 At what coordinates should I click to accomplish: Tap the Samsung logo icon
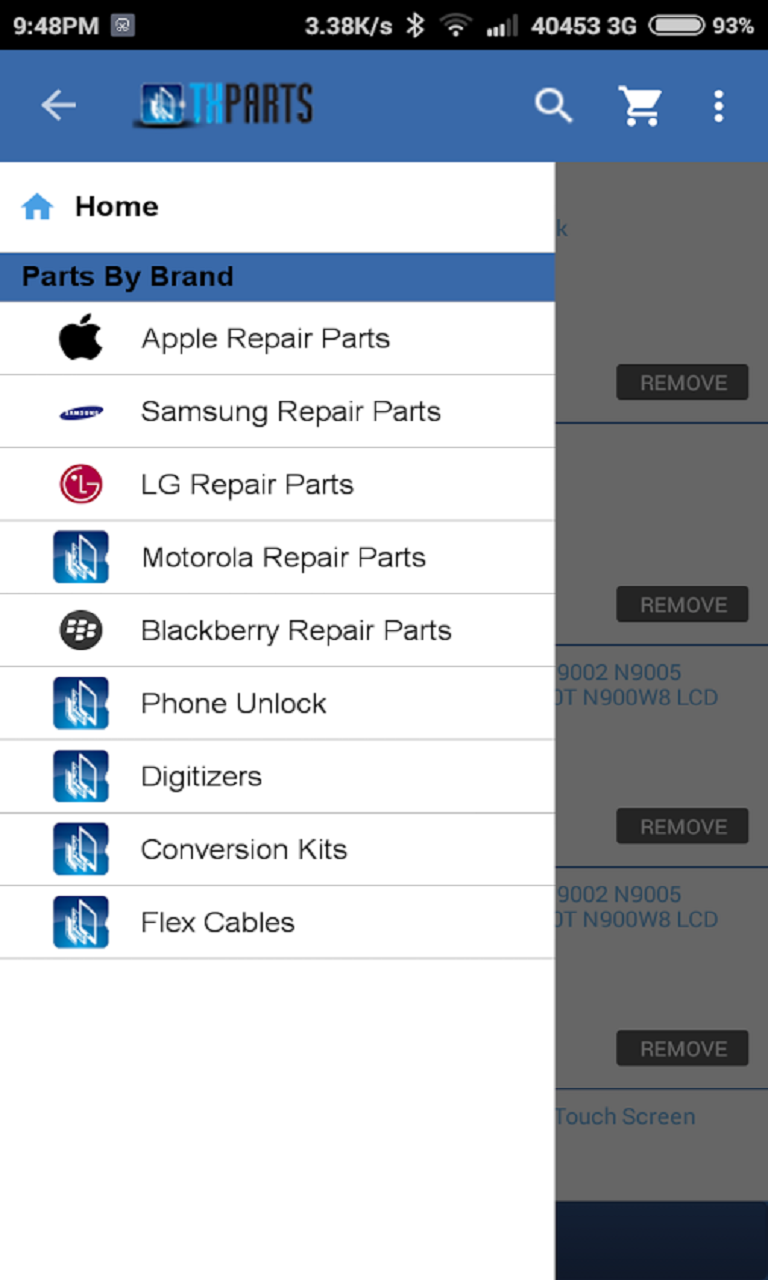[x=81, y=412]
